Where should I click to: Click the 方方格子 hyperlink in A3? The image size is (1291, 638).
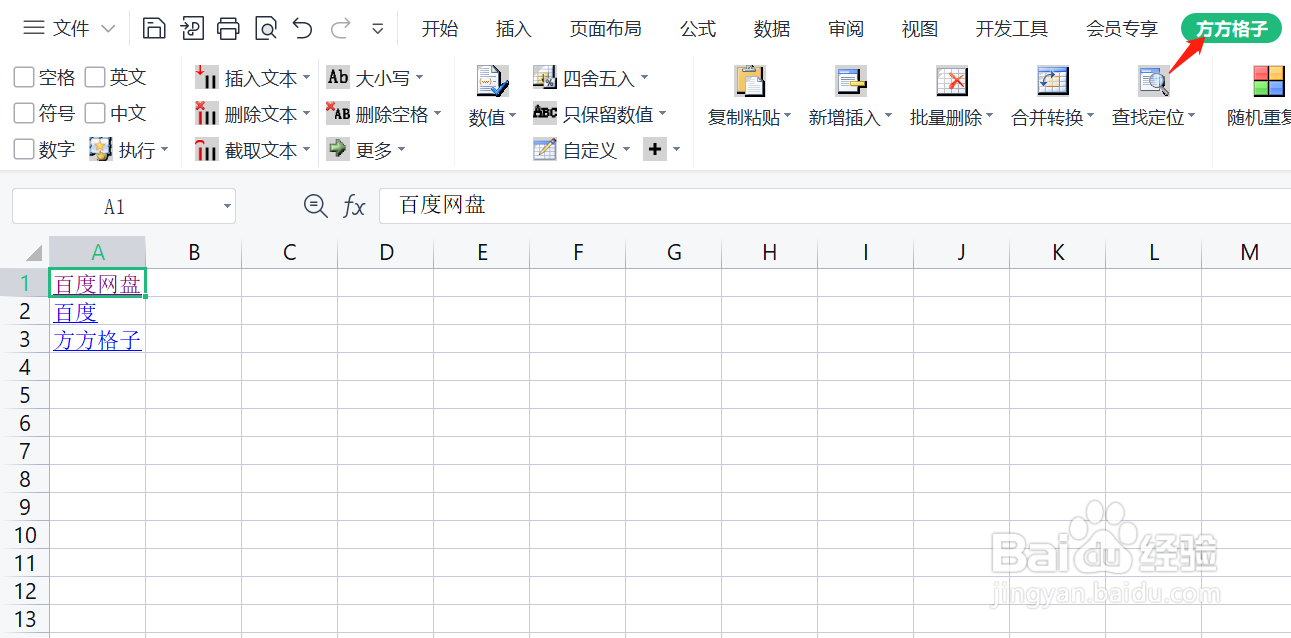click(98, 341)
